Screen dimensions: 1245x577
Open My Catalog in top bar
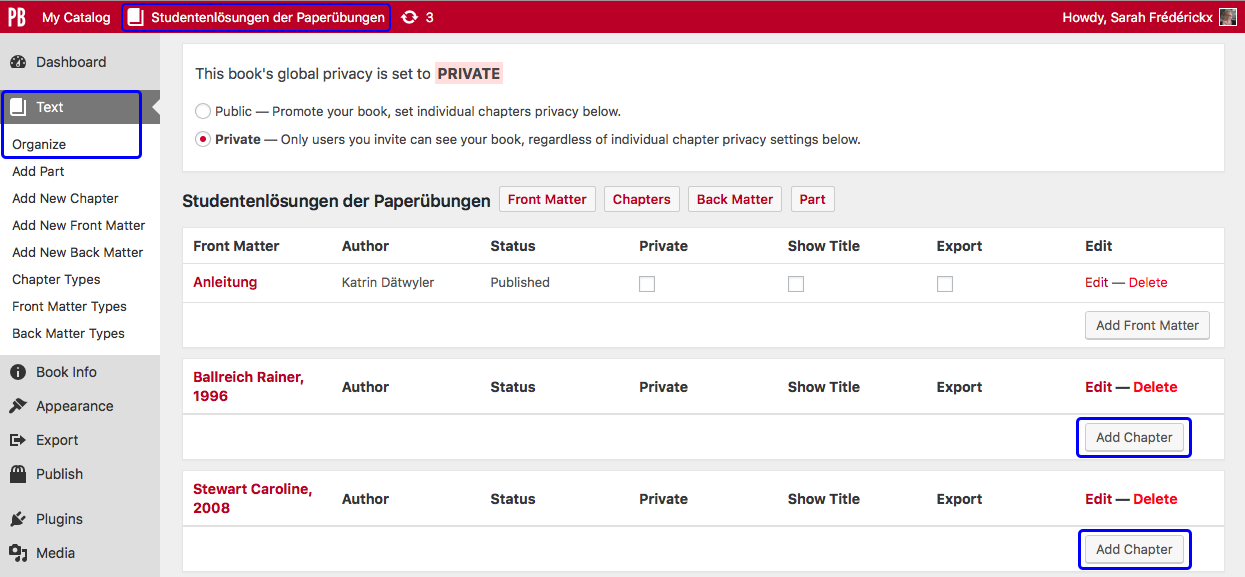click(76, 17)
